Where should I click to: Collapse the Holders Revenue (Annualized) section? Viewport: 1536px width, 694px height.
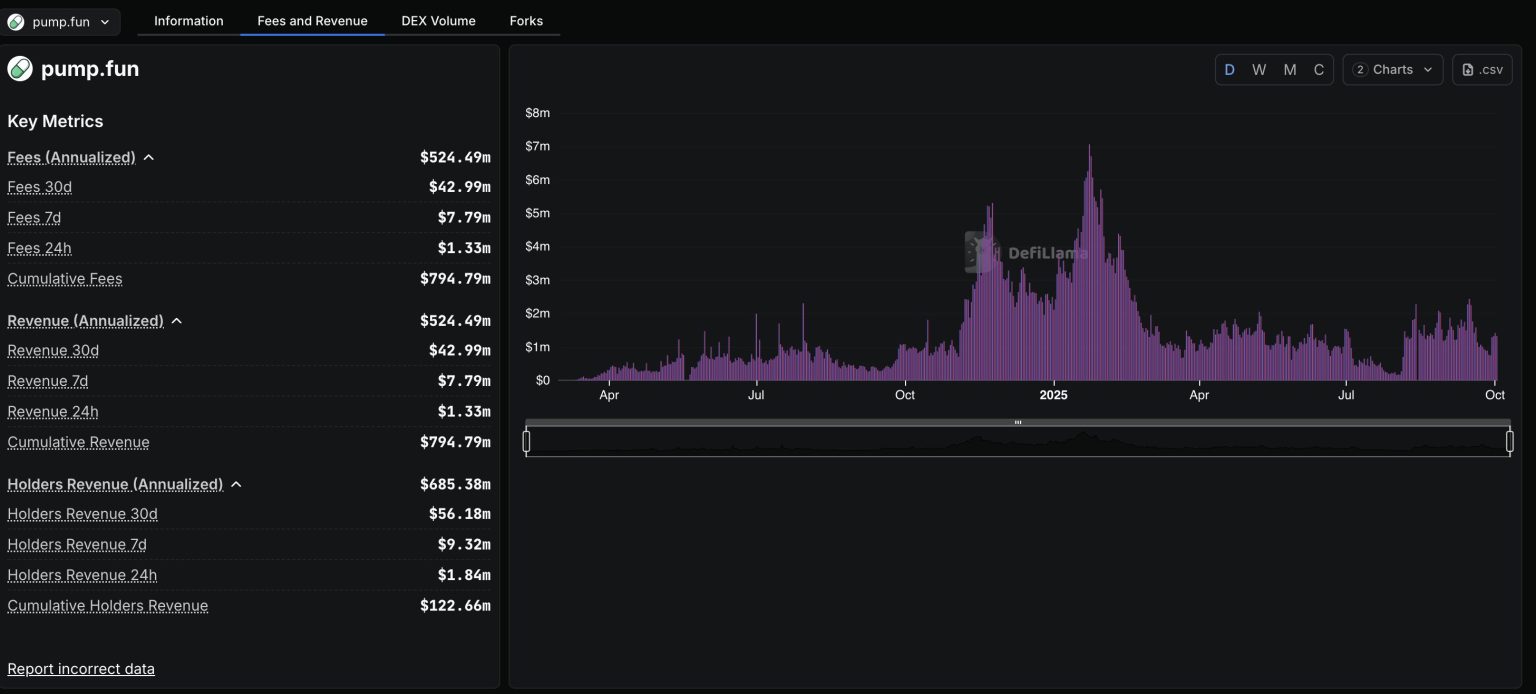click(236, 485)
